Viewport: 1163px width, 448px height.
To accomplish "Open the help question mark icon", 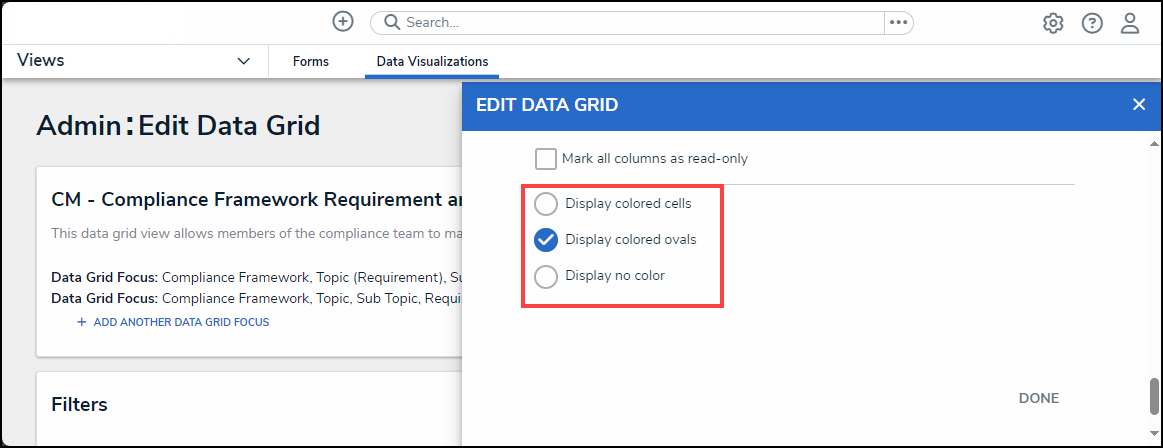I will [x=1092, y=23].
